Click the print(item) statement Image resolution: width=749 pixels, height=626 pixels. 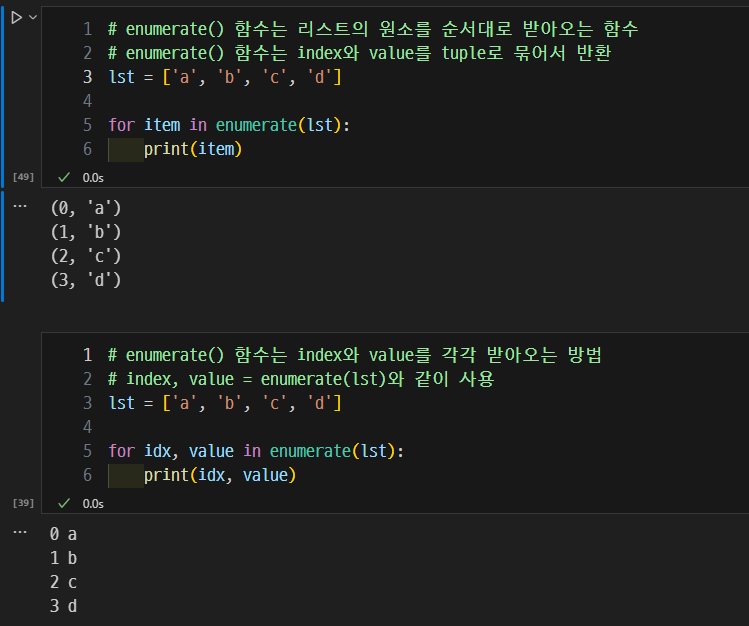(x=193, y=149)
